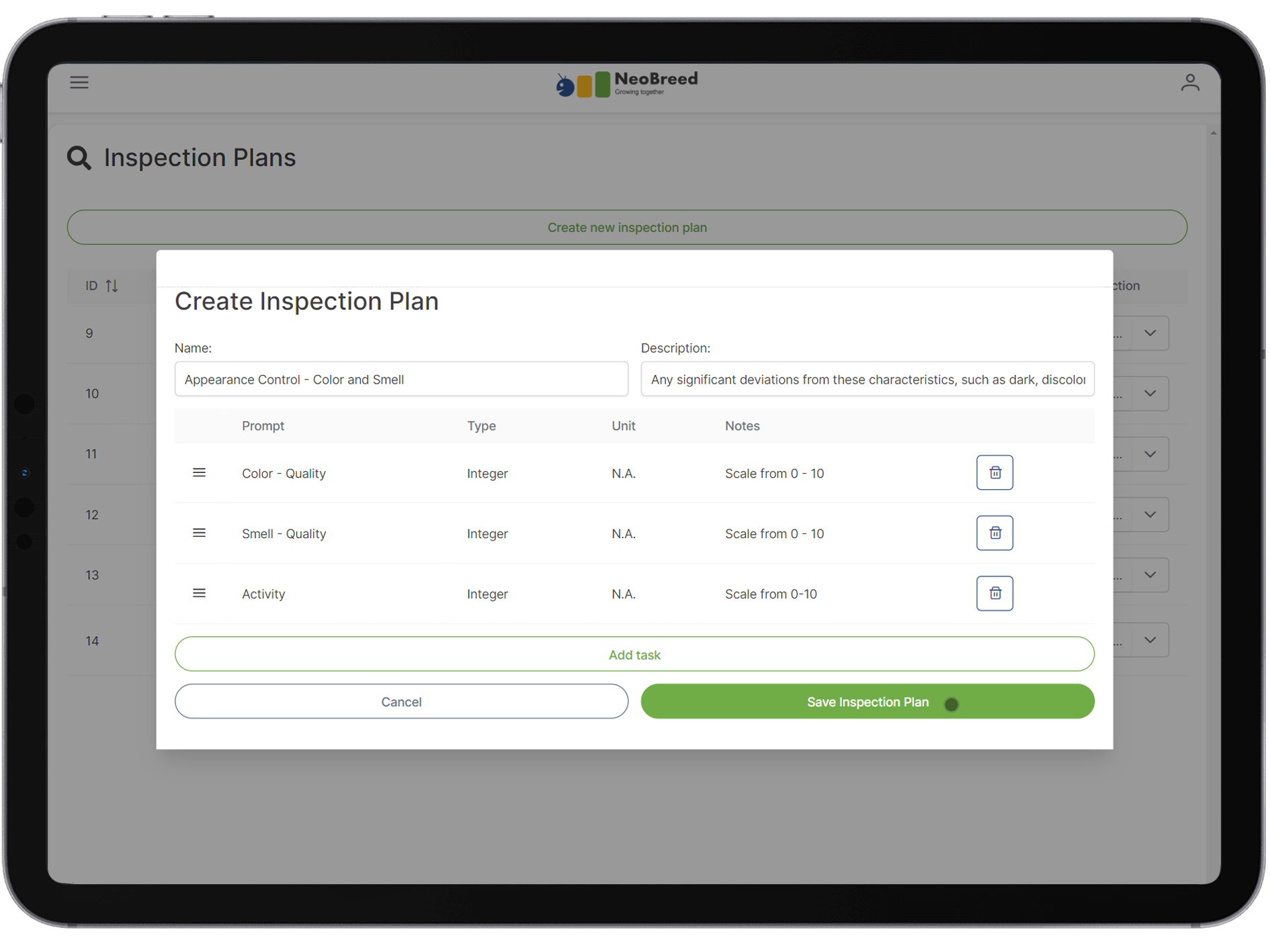The height and width of the screenshot is (952, 1270).
Task: Click ID 12 in background table
Action: coord(92,515)
